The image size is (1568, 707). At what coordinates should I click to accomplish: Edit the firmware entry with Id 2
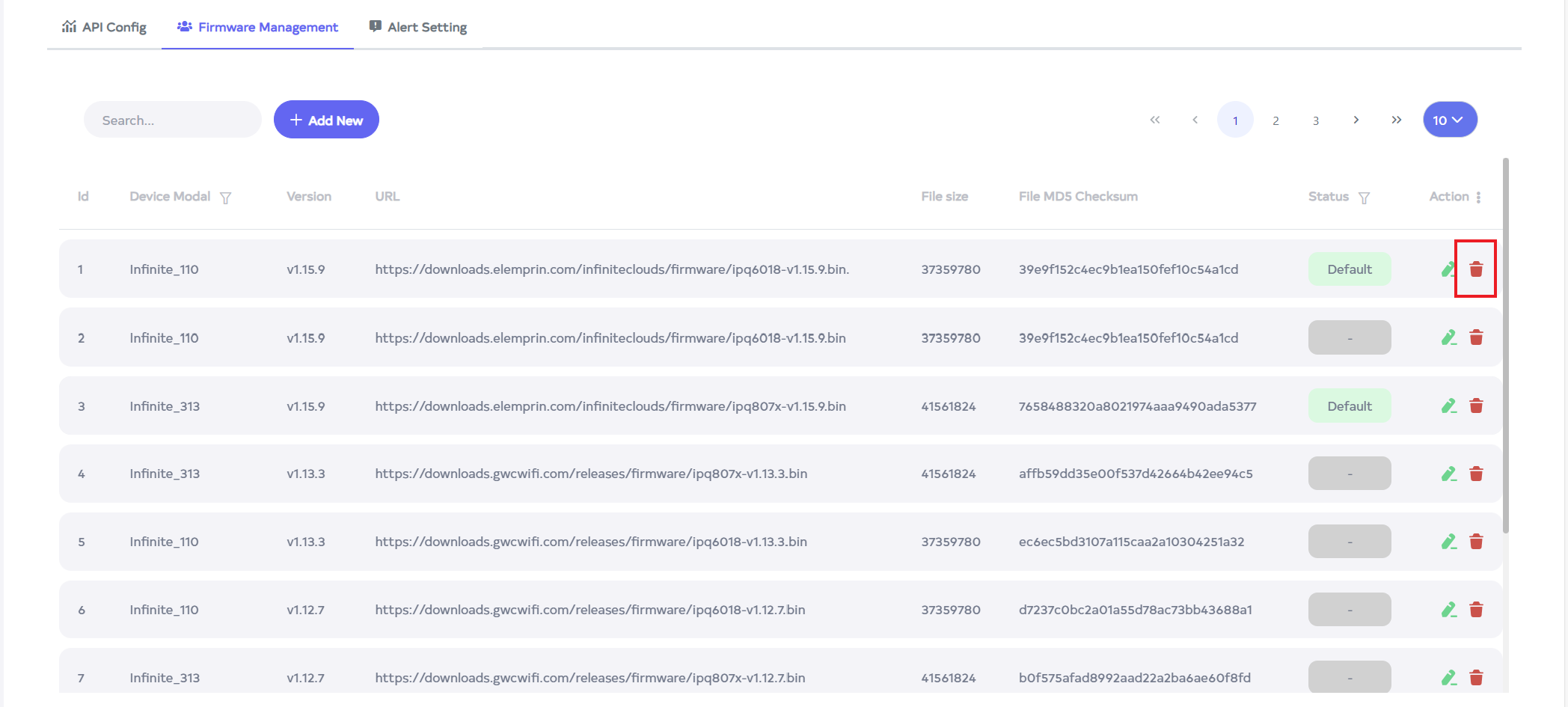click(x=1448, y=337)
